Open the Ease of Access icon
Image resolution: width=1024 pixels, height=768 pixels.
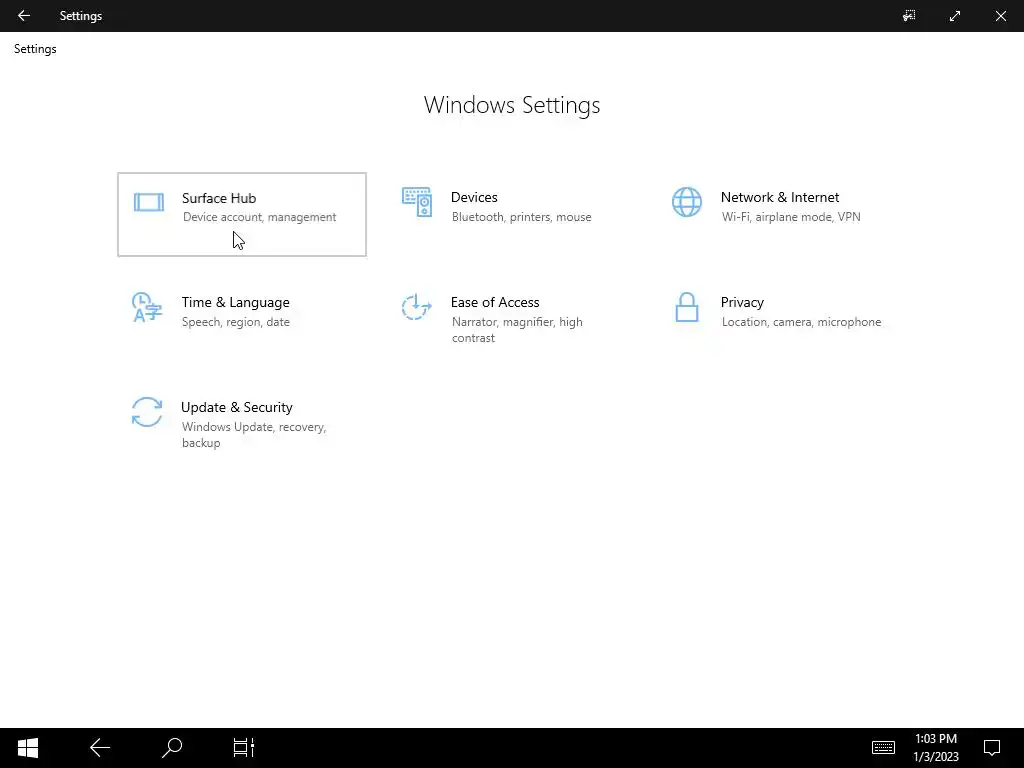click(417, 307)
